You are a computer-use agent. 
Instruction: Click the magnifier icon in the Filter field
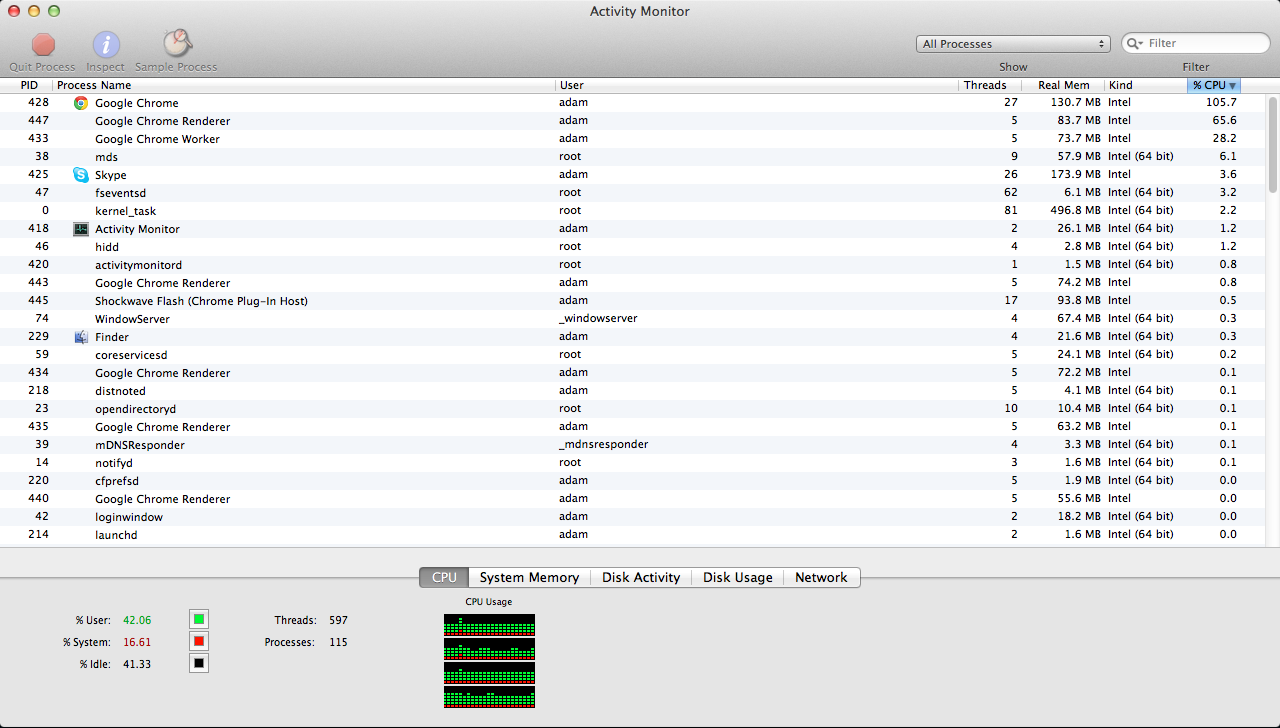[x=1136, y=43]
